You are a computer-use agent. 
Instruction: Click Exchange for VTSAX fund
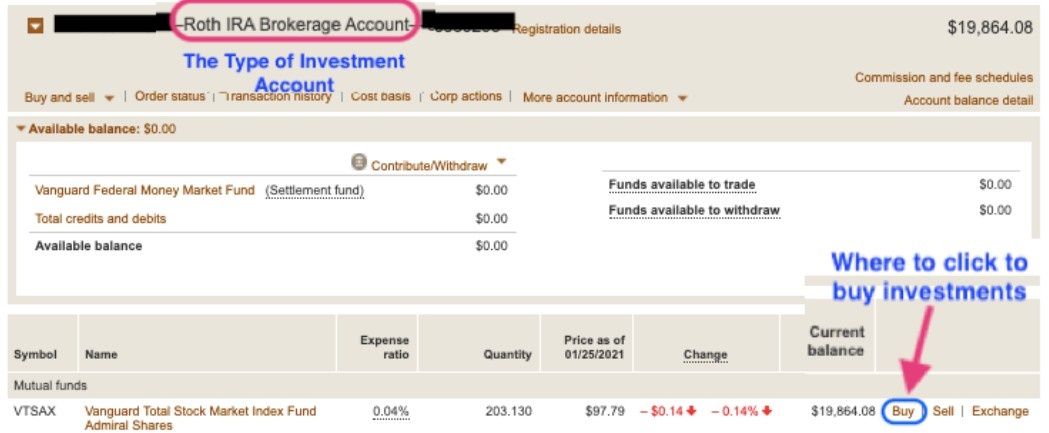tap(1000, 411)
